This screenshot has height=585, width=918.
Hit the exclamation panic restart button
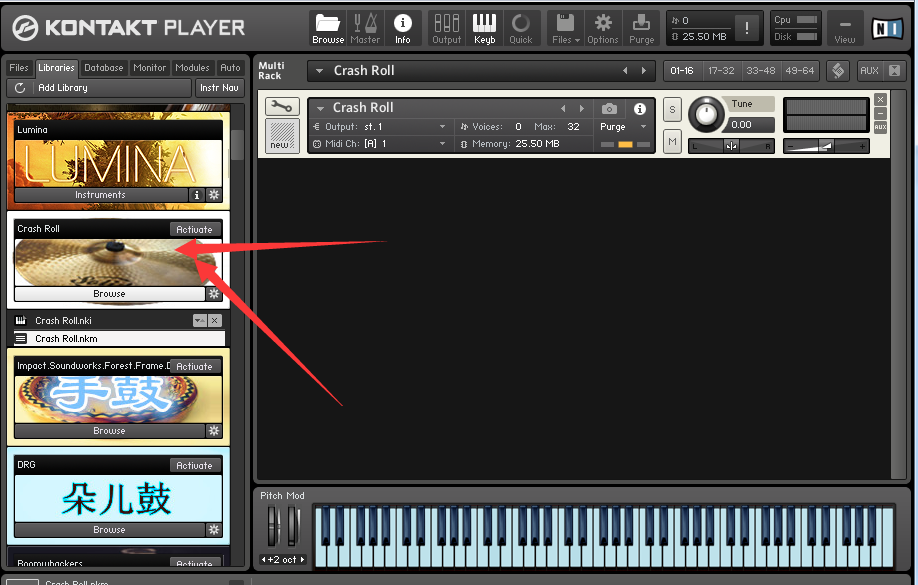[746, 28]
